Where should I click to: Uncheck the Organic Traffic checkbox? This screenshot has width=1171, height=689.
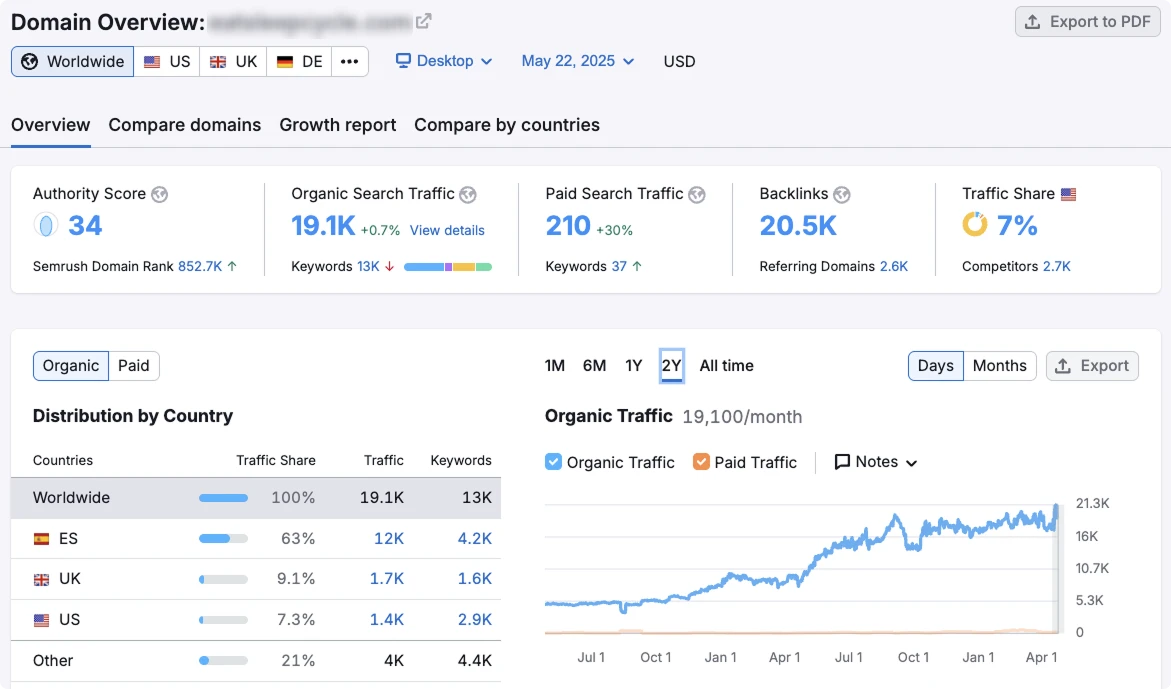click(x=554, y=462)
